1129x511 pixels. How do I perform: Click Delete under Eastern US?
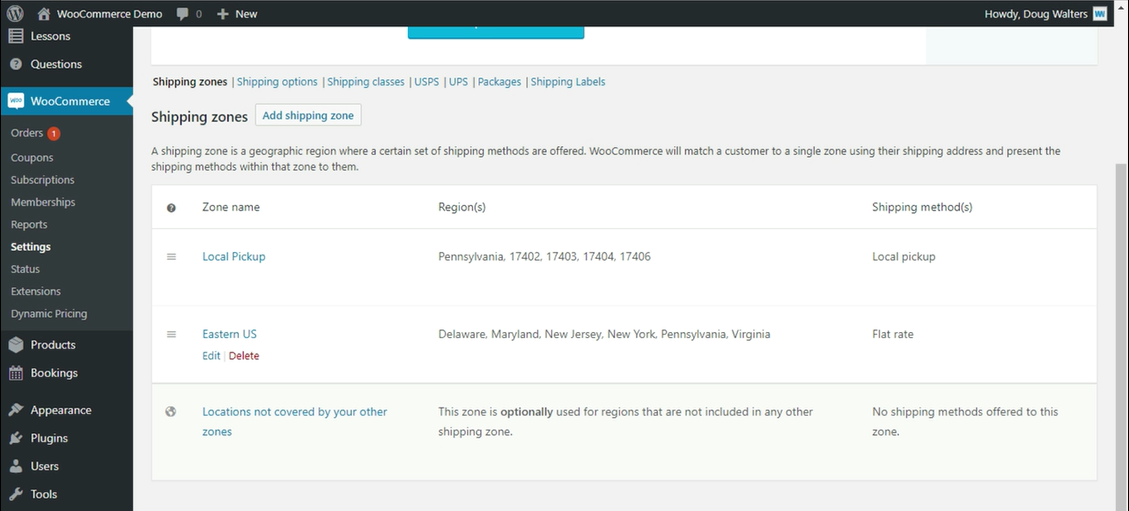click(244, 356)
